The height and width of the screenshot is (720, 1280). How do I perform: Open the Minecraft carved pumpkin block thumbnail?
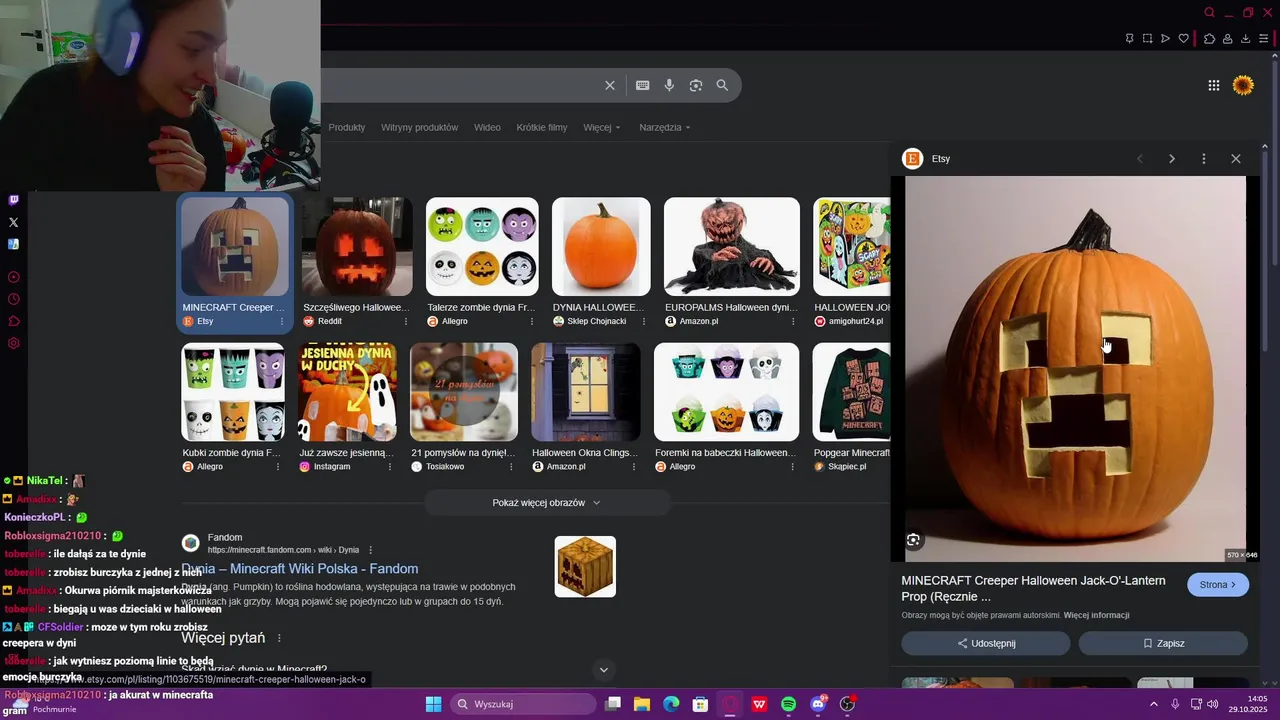[x=585, y=567]
